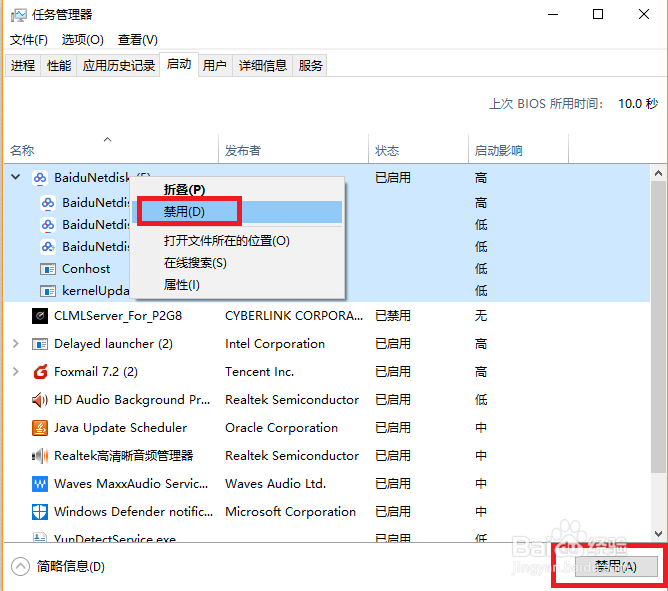Click the Waves MaxxAudio Service icon
Viewport: 668px width, 591px height.
[40, 484]
